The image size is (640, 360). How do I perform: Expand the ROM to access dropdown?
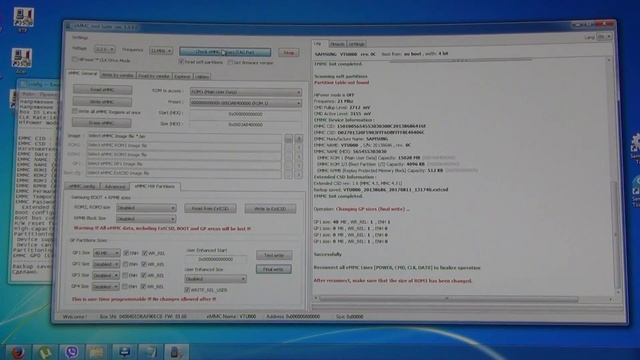pyautogui.click(x=246, y=92)
